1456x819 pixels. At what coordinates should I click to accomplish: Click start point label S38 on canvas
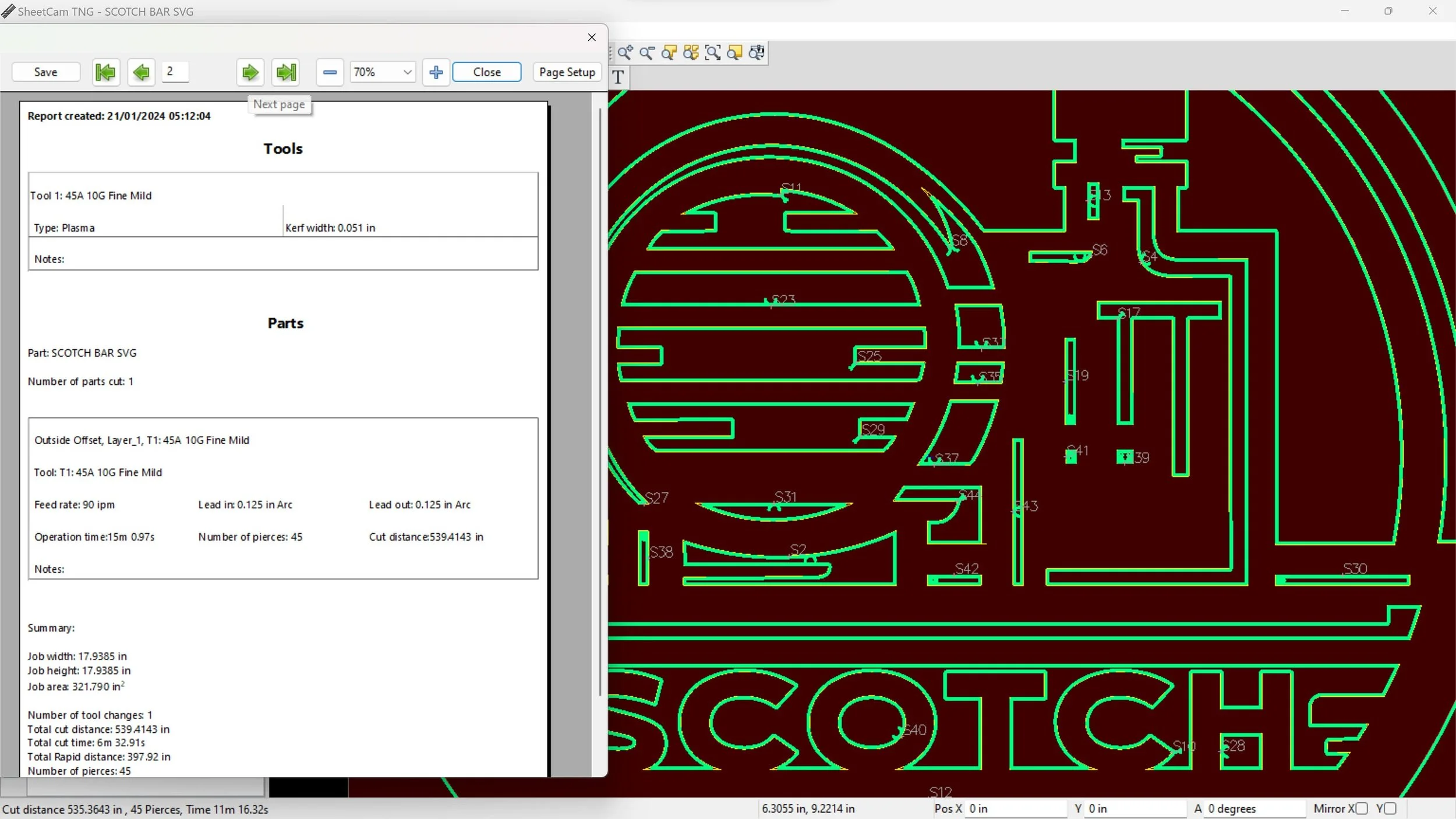pyautogui.click(x=661, y=552)
